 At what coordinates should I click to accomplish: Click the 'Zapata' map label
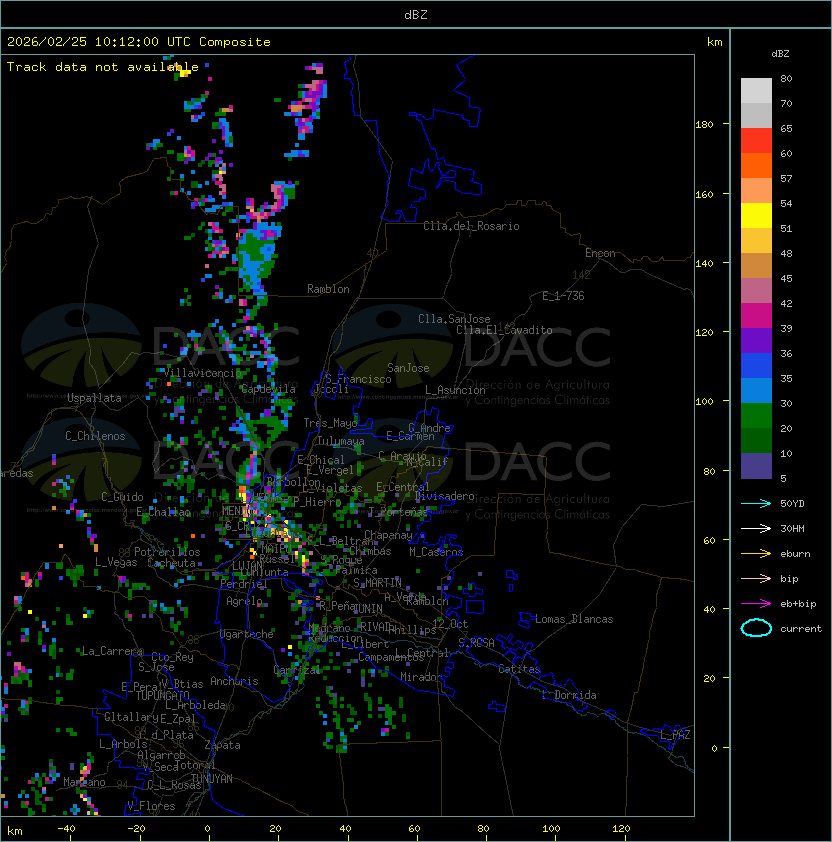[x=222, y=745]
